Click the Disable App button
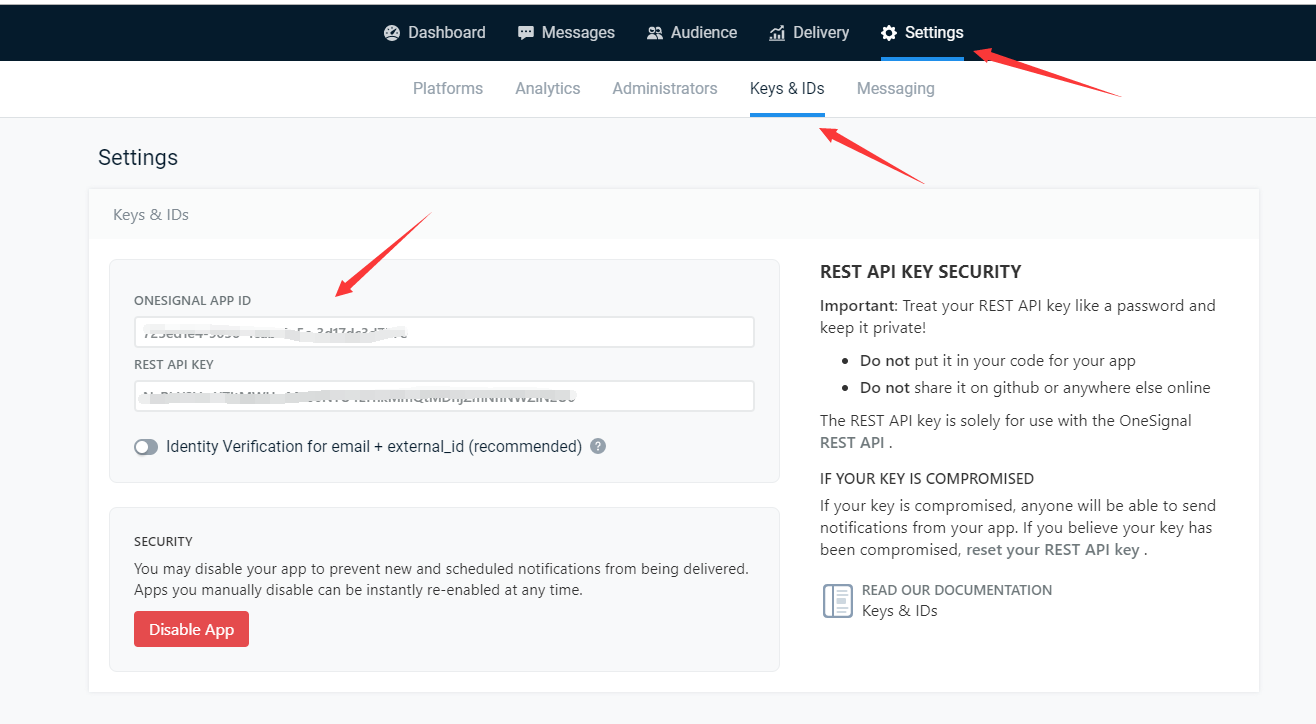 (191, 629)
